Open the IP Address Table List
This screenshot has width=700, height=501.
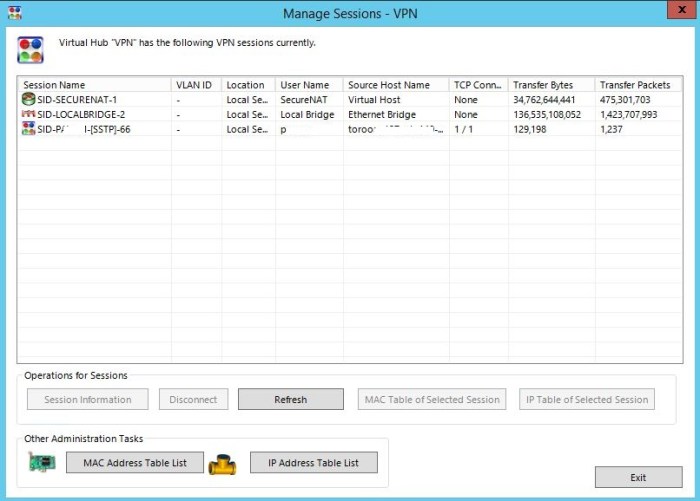click(313, 463)
